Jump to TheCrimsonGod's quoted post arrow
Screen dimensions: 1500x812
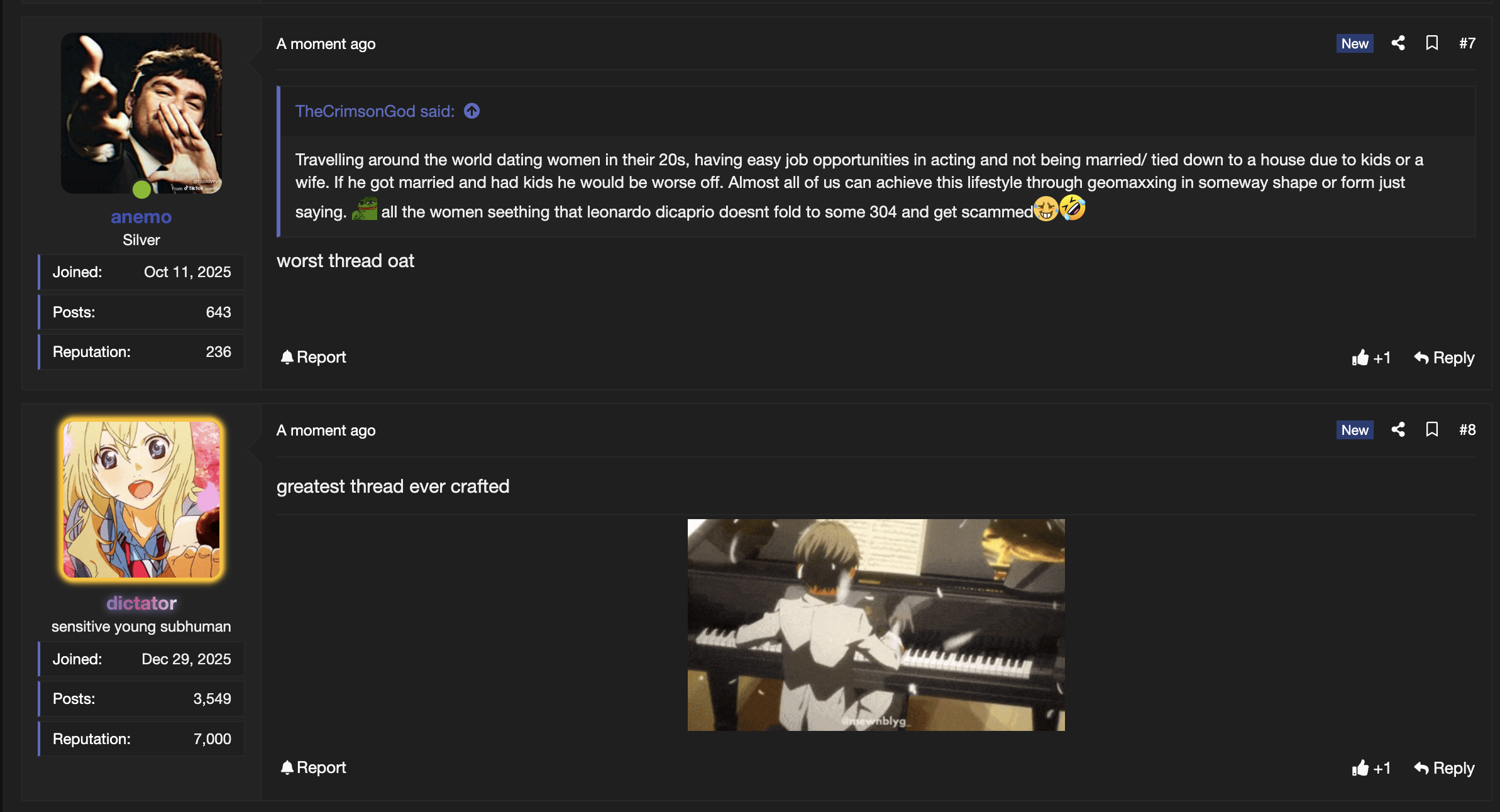click(472, 111)
